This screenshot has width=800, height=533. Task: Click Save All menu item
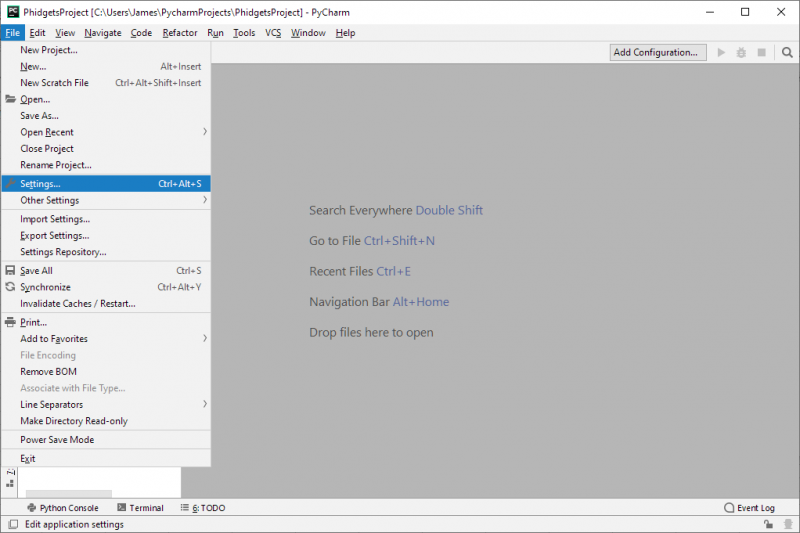coord(106,271)
